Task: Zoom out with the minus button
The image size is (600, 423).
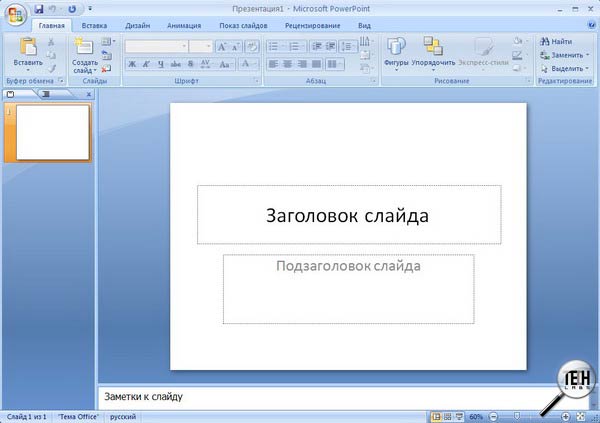Action: (x=494, y=416)
